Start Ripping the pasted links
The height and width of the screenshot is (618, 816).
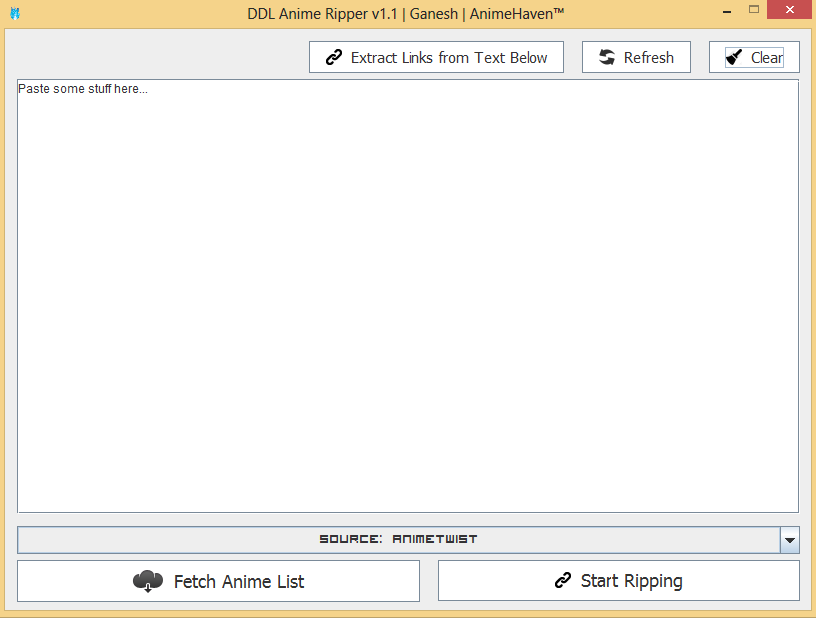pos(618,581)
